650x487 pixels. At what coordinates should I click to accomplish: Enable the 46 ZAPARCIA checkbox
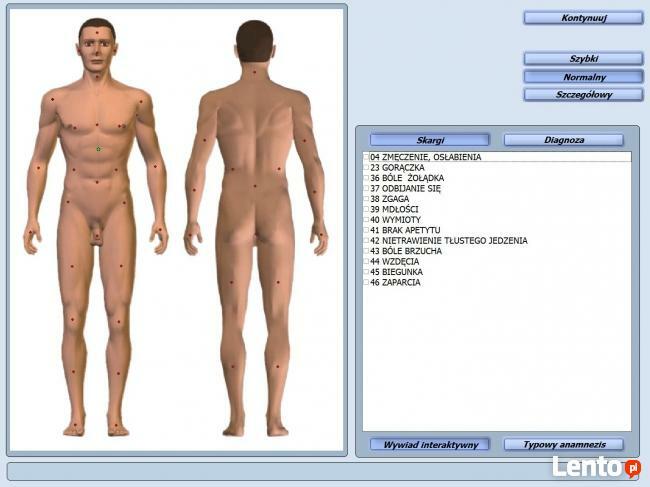pyautogui.click(x=367, y=283)
